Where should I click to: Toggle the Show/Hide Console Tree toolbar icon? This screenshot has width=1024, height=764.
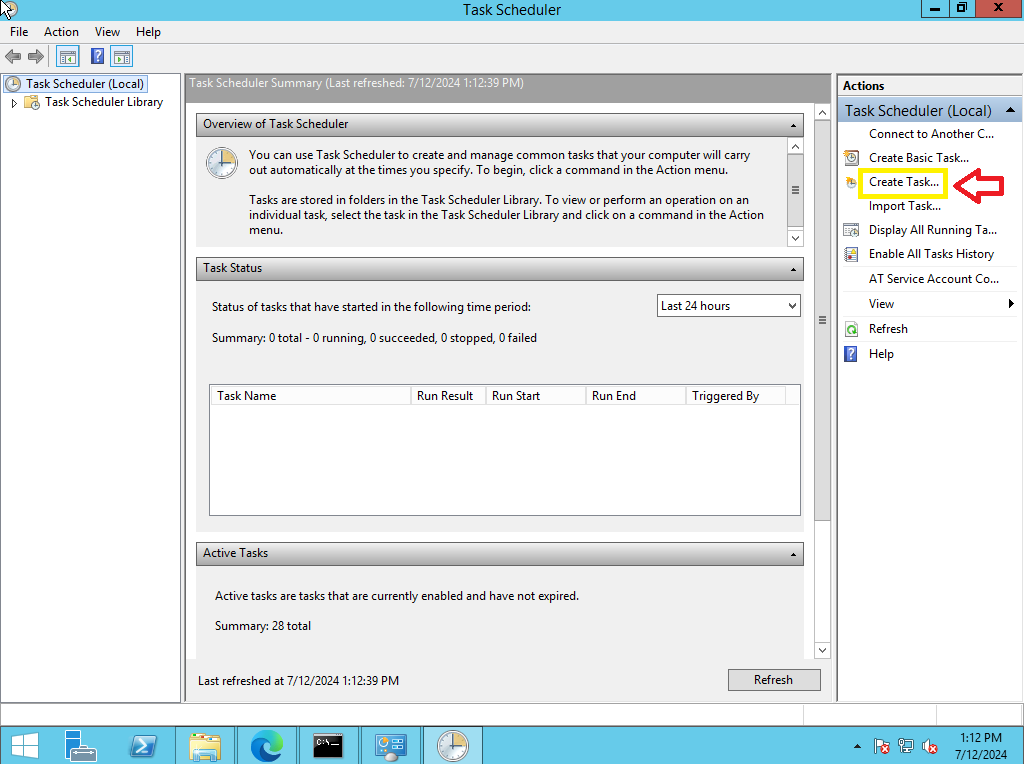tap(67, 57)
